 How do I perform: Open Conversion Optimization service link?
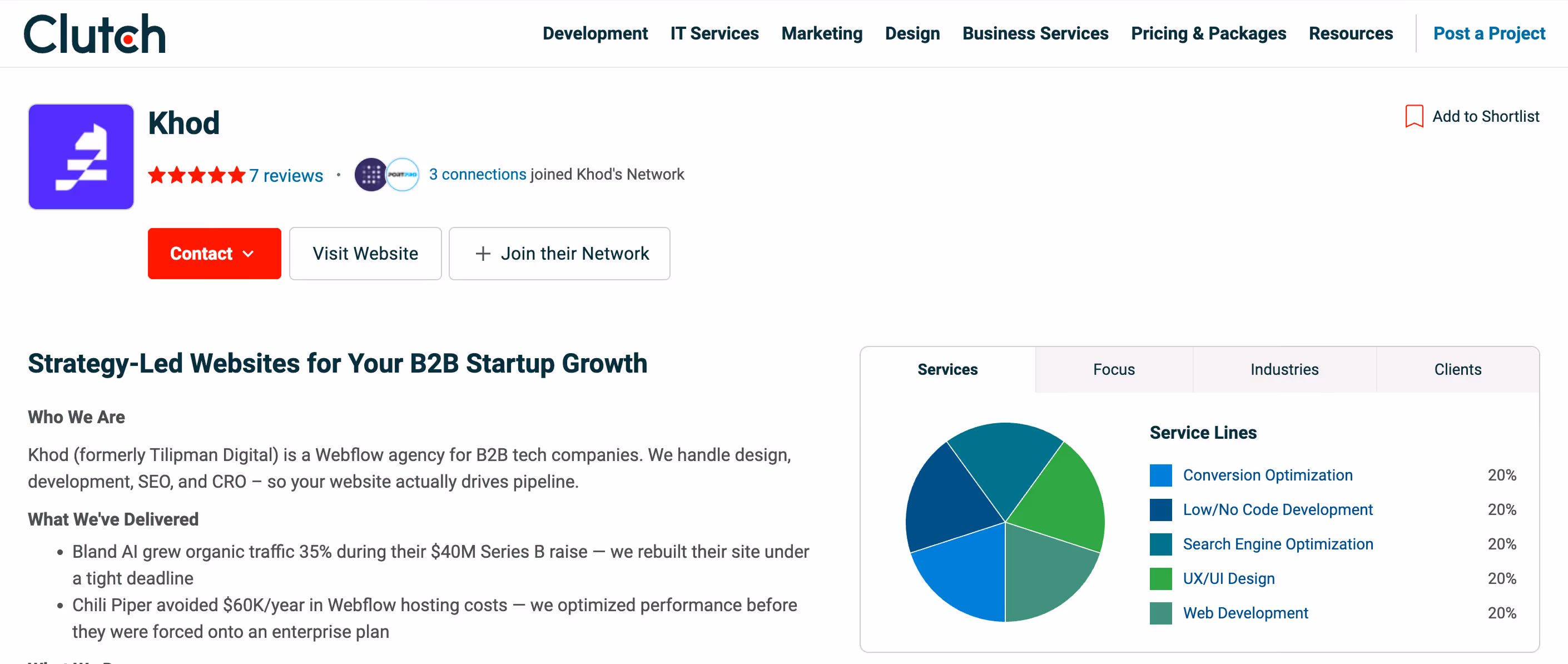coord(1267,475)
